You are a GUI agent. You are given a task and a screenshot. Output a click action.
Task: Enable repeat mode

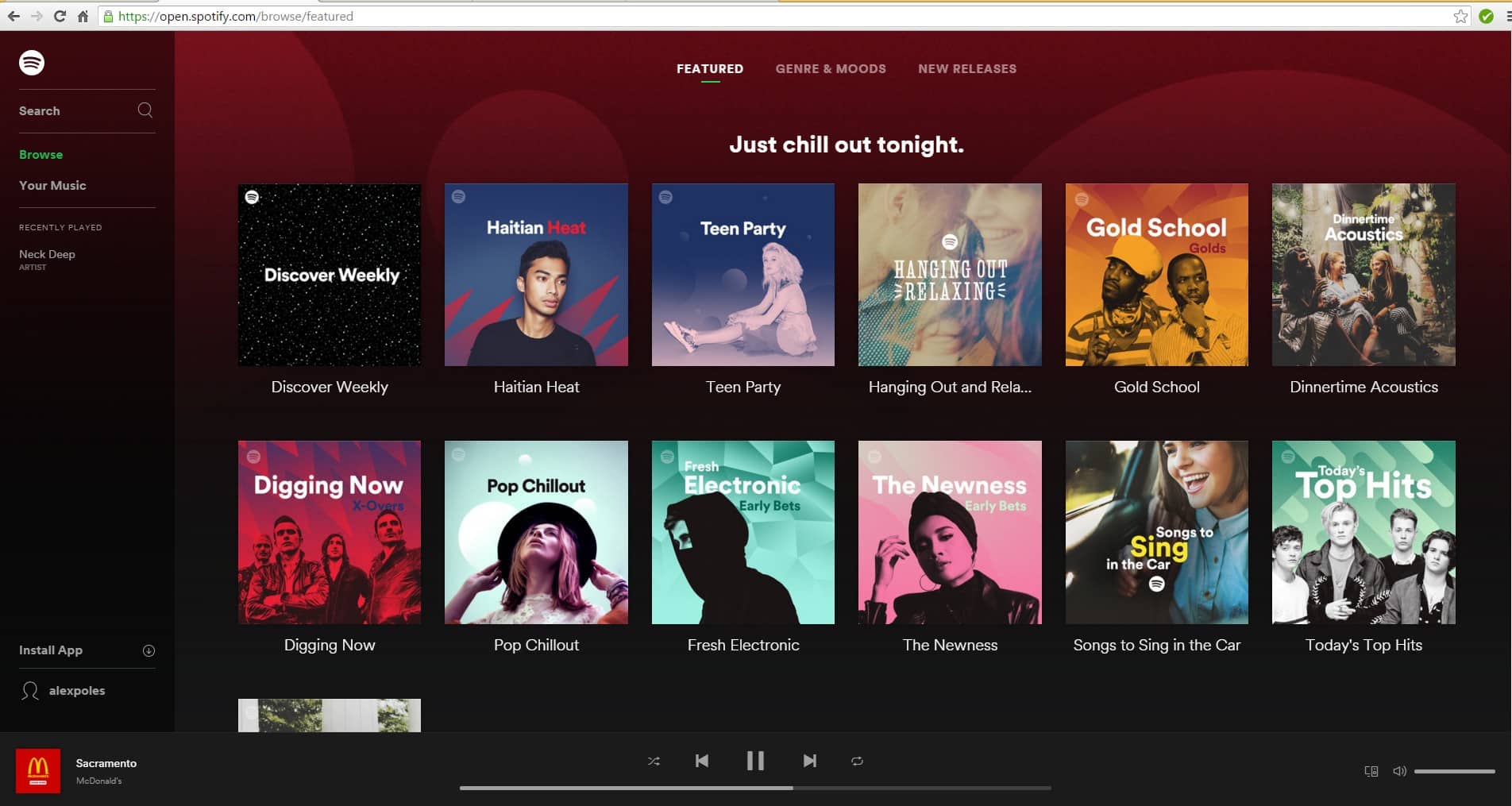point(858,760)
